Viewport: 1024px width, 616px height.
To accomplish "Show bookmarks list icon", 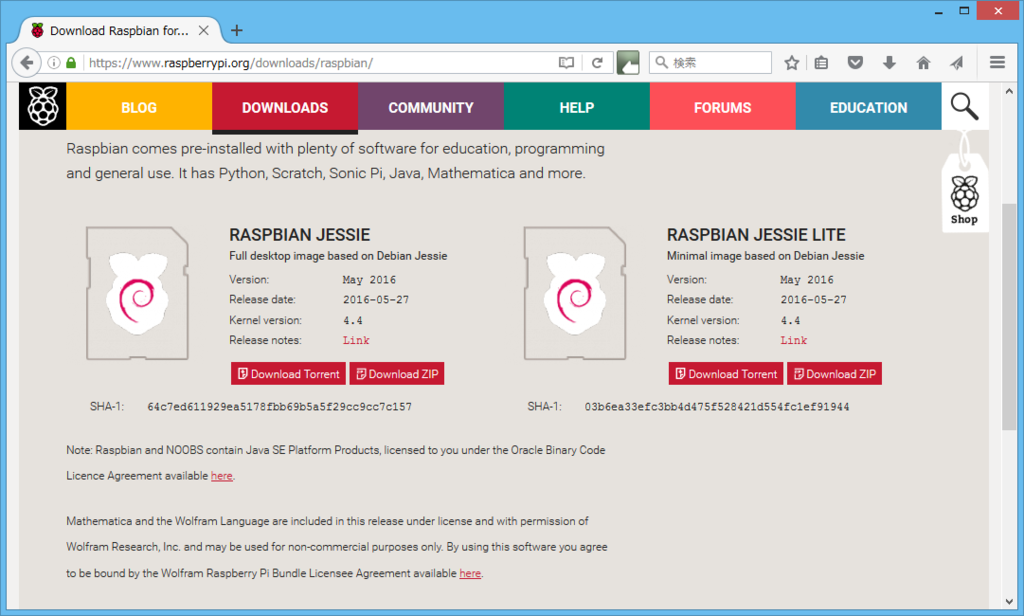I will (x=822, y=63).
